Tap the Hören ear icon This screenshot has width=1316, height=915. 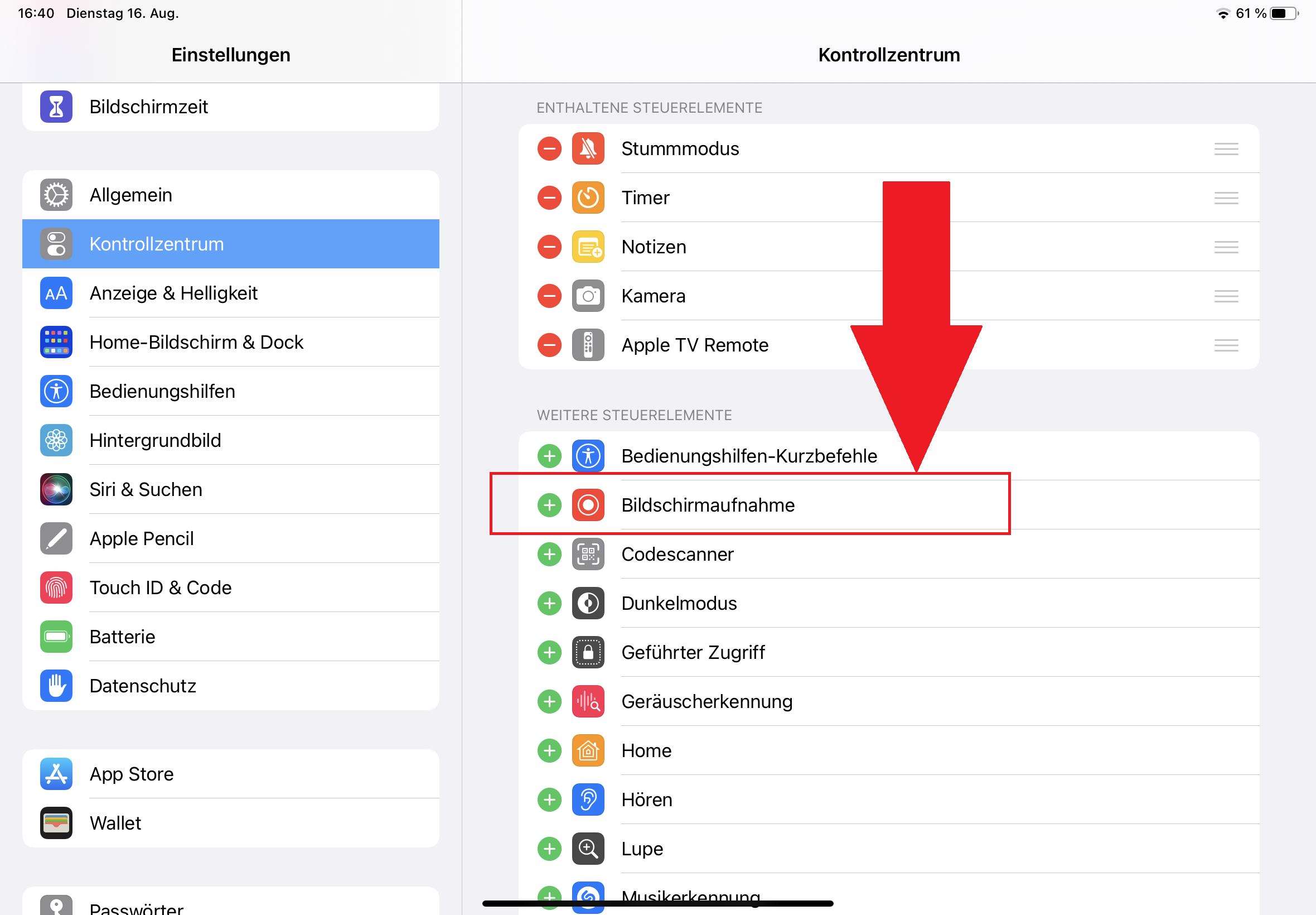(x=588, y=800)
